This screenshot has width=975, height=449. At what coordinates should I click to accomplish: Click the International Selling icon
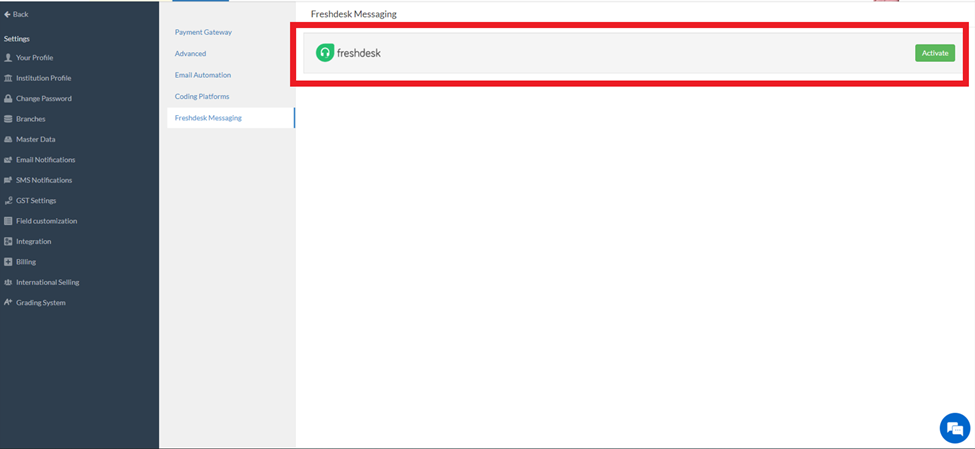8,282
